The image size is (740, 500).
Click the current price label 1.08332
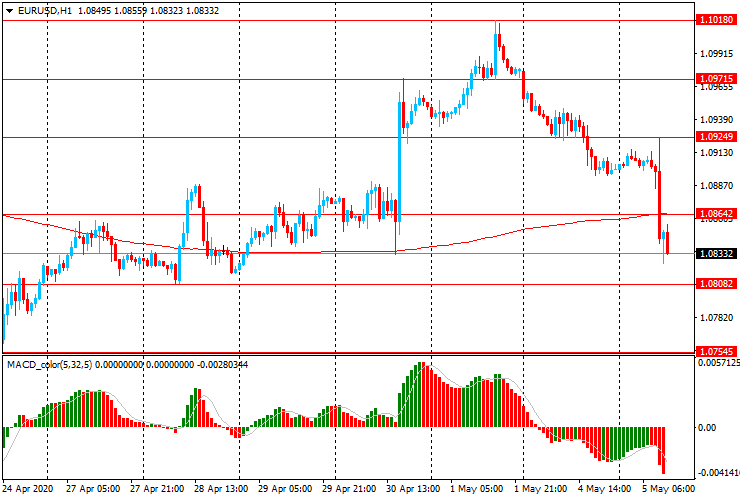716,254
